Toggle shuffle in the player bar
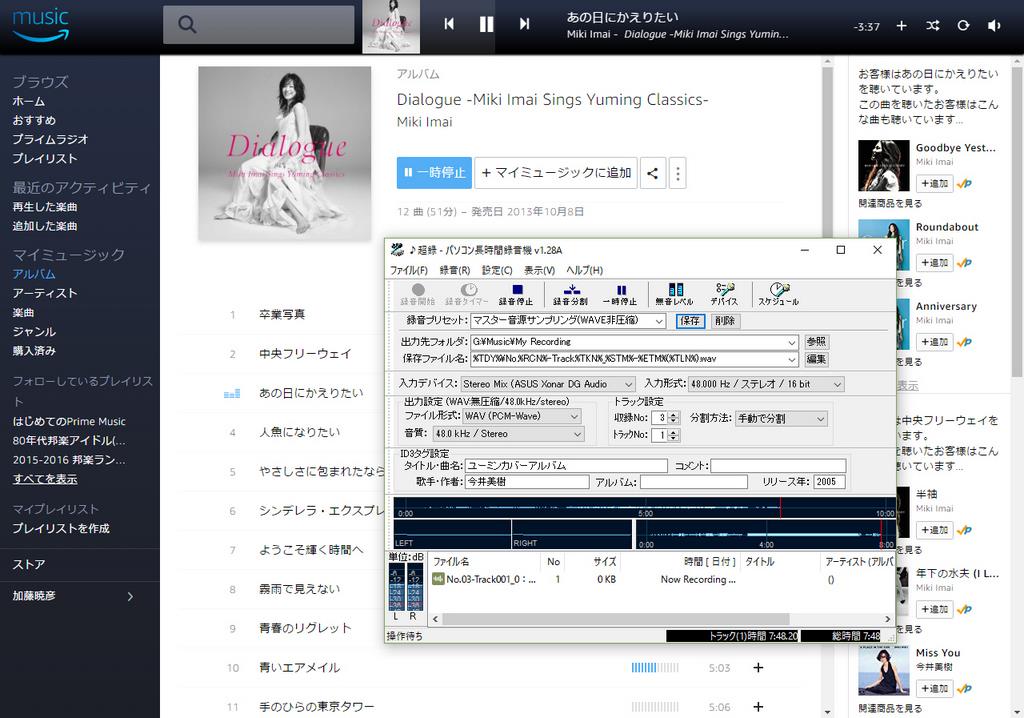This screenshot has height=718, width=1024. pos(933,25)
